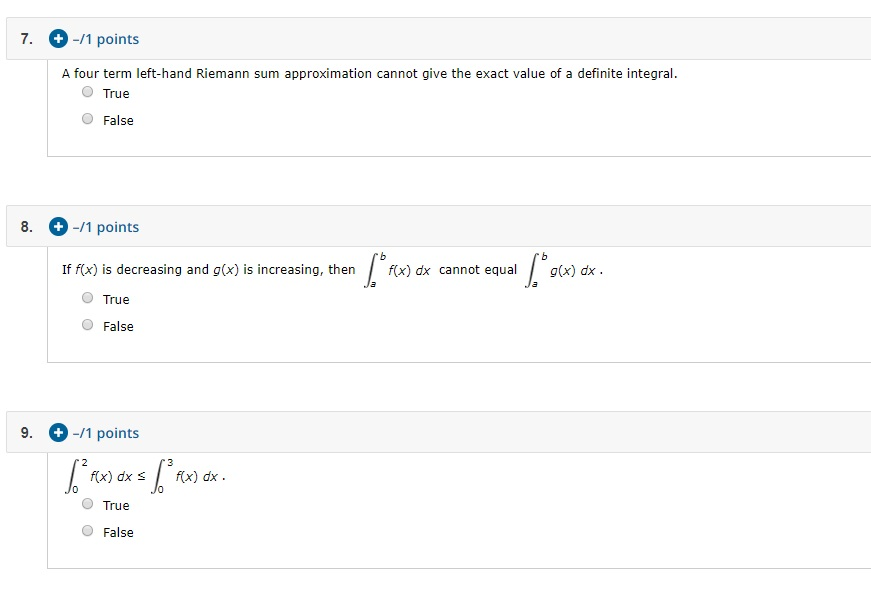Viewport: 871px width, 590px height.
Task: Mark True for question 9
Action: [87, 503]
